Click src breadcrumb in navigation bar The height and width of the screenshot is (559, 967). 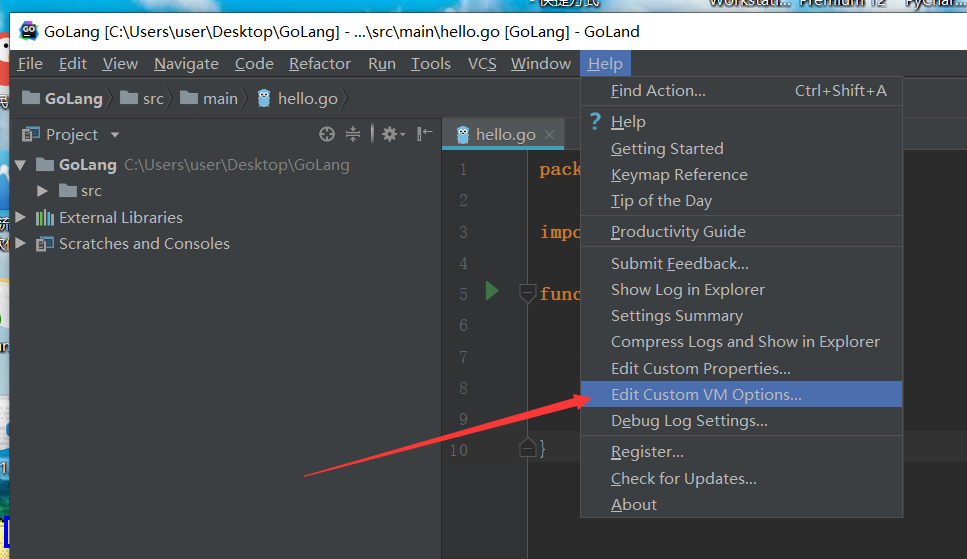pos(142,99)
